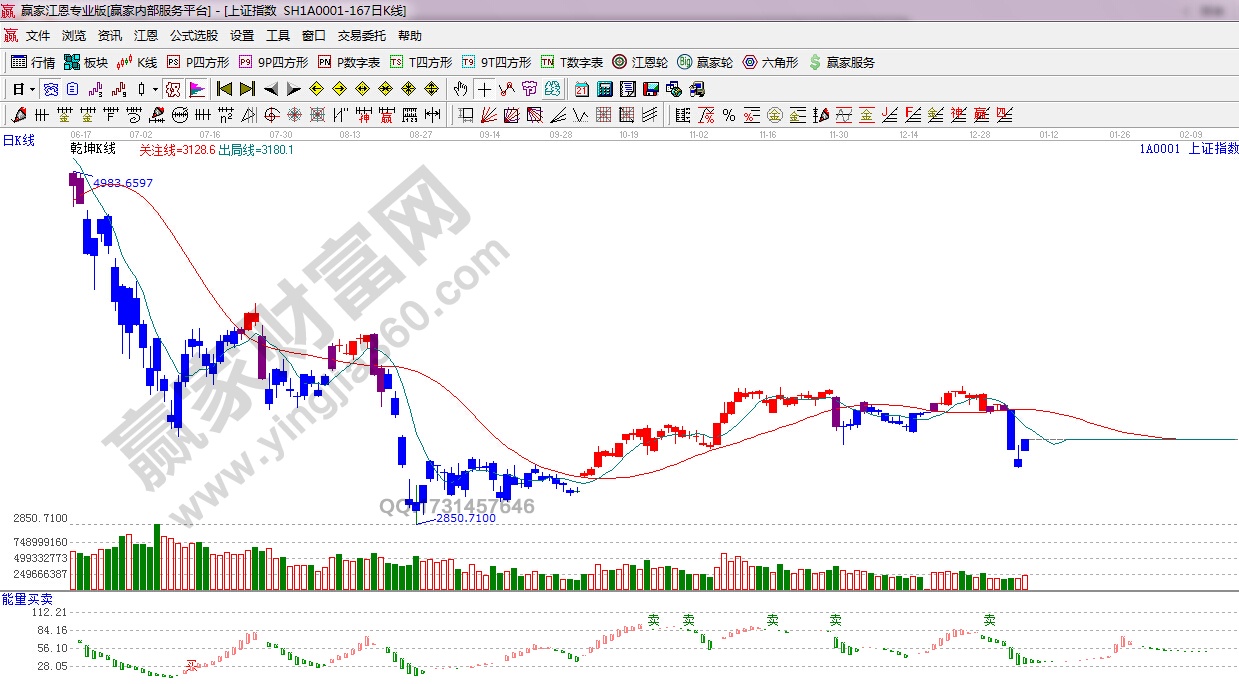Open the 江恩轮 Gann wheel tool
1239x684 pixels.
(x=641, y=62)
